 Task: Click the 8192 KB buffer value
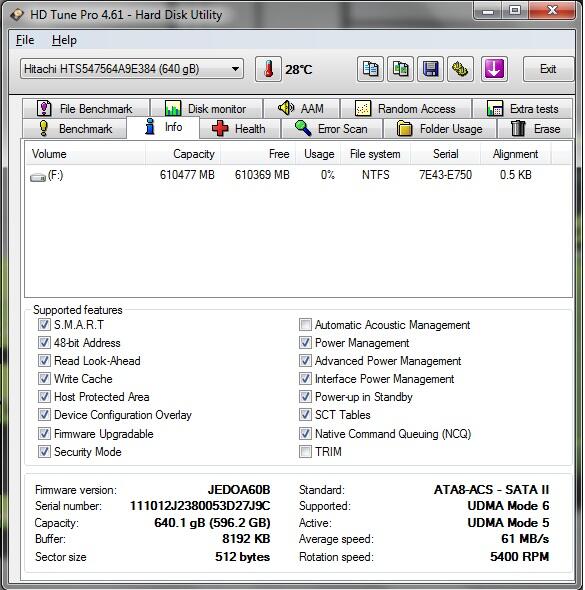tap(246, 539)
